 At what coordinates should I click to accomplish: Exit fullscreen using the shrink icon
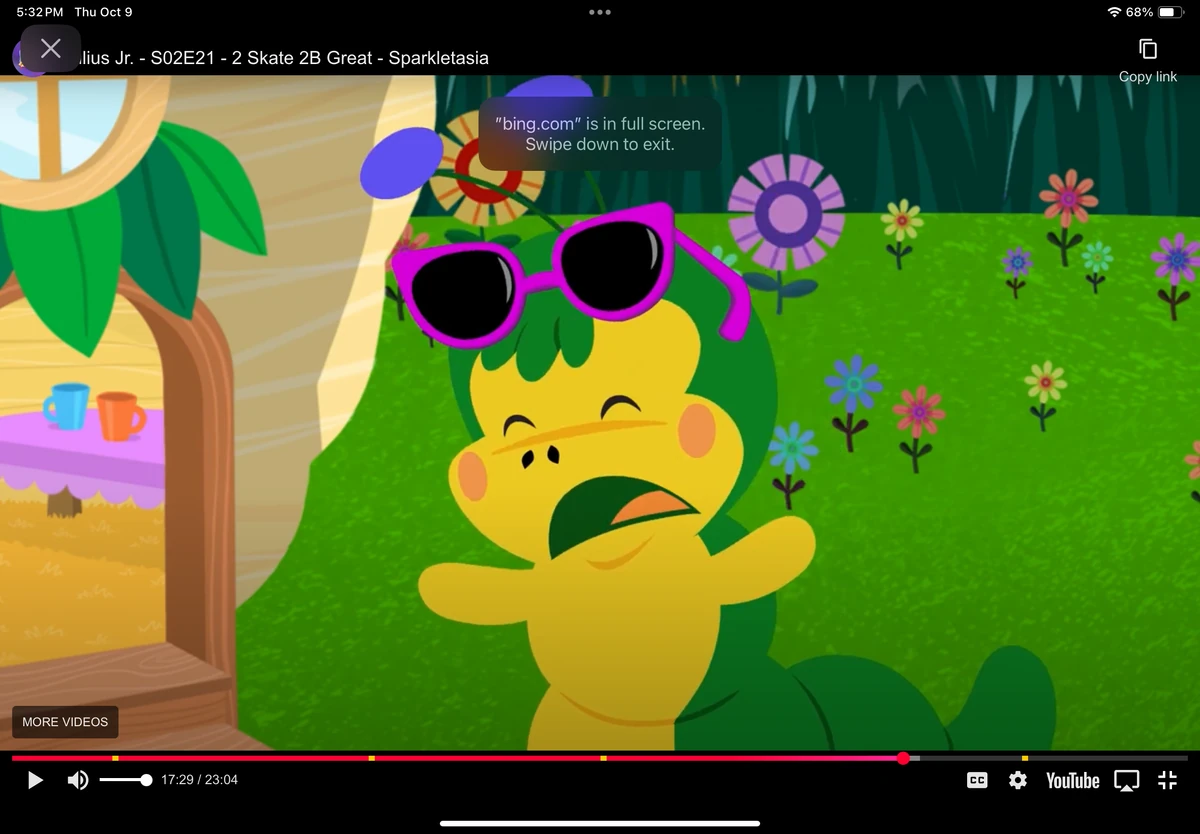click(x=1166, y=780)
